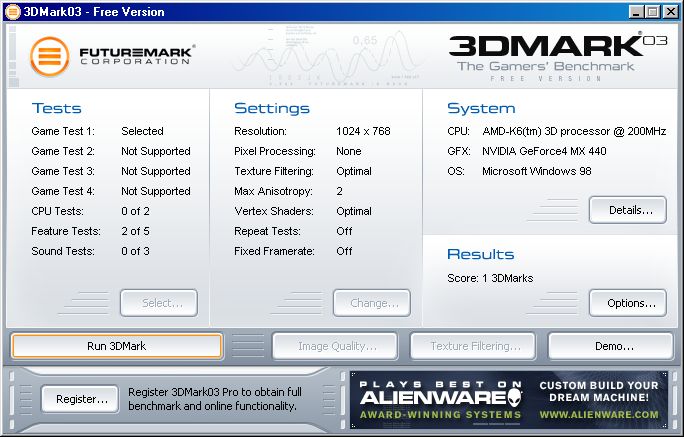Image resolution: width=684 pixels, height=439 pixels.
Task: Maximize the 3DMark03 window
Action: tap(653, 12)
